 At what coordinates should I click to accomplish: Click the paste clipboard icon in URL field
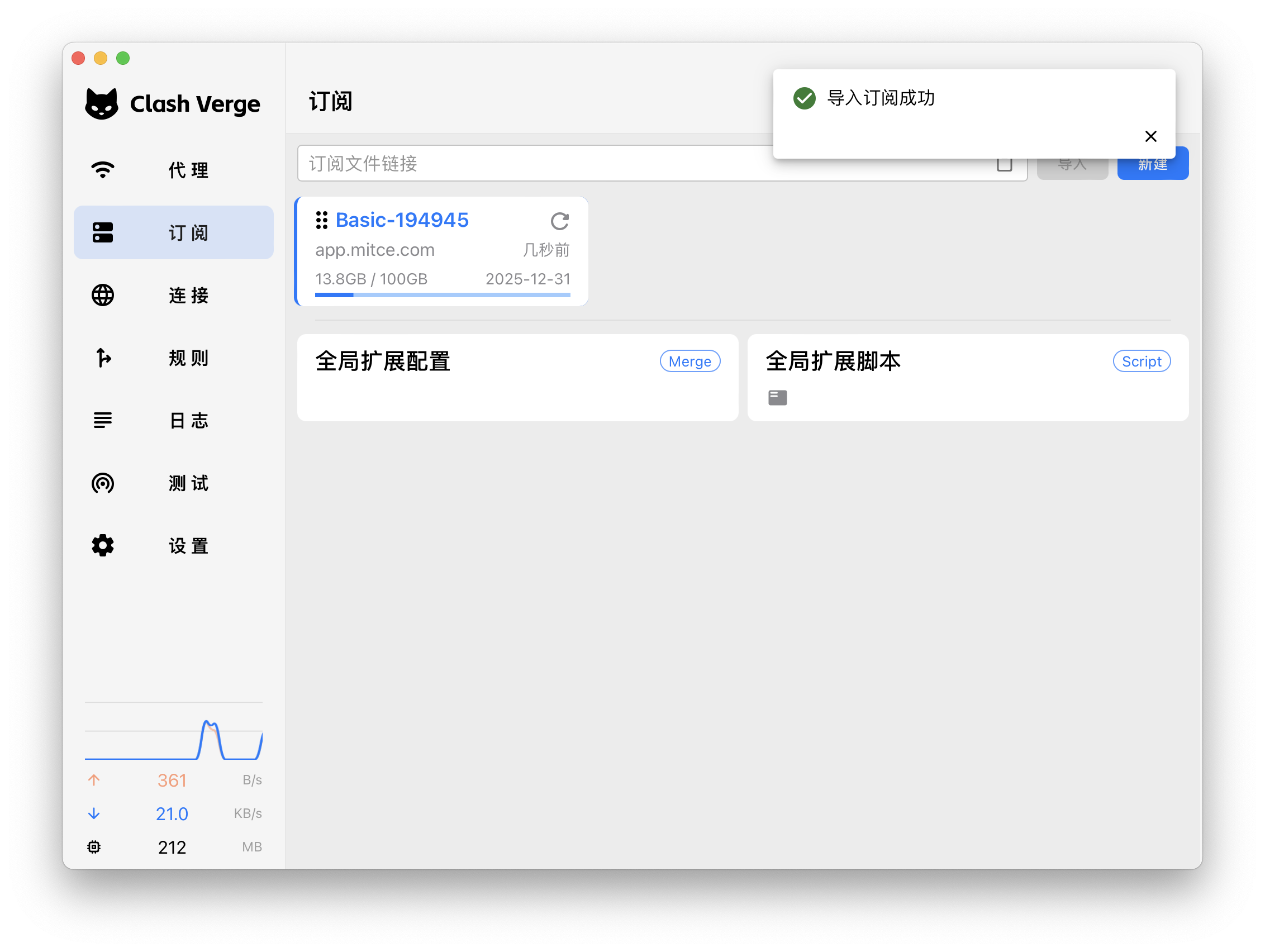tap(1004, 165)
